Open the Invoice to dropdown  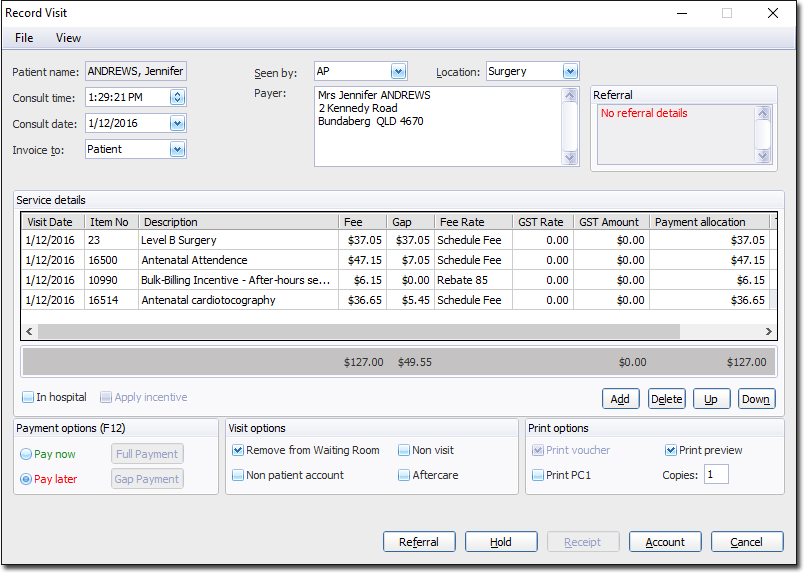177,150
